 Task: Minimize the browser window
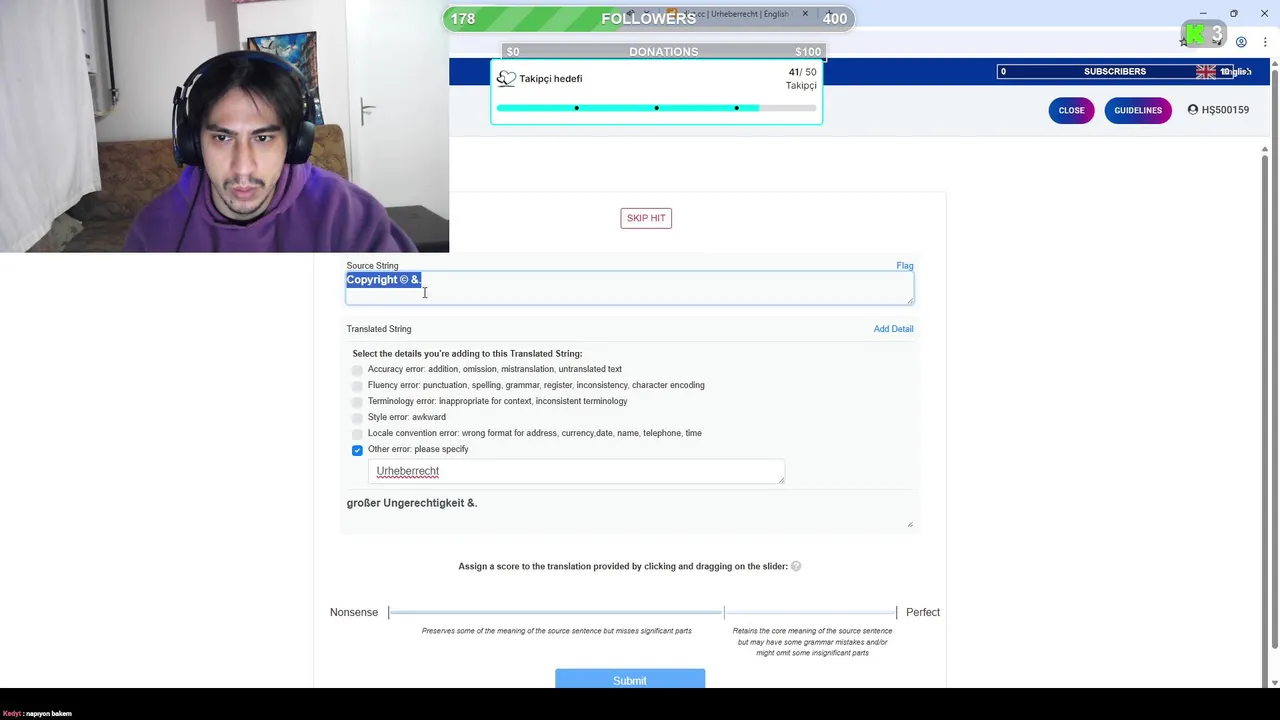[1203, 13]
